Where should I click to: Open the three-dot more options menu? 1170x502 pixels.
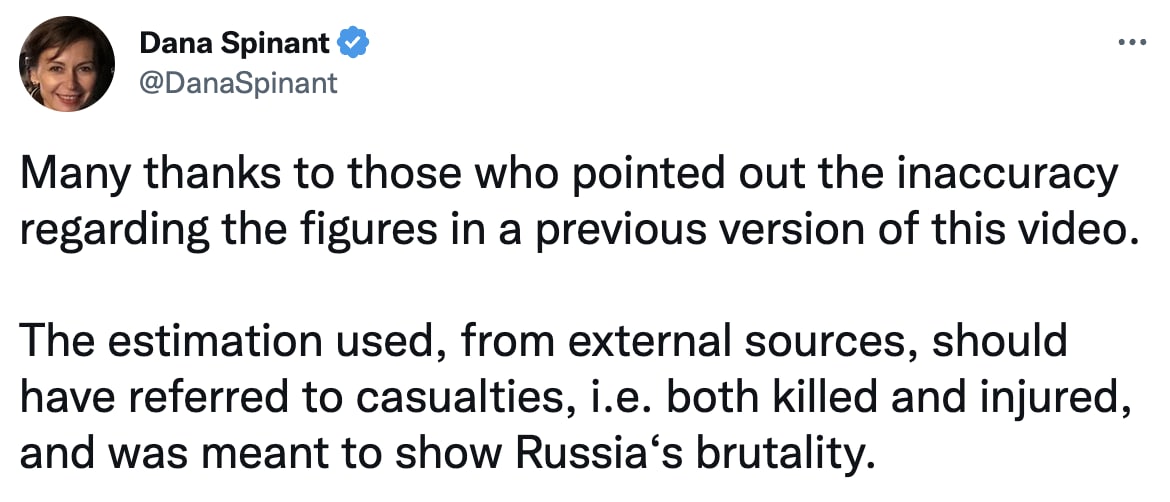tap(1130, 42)
